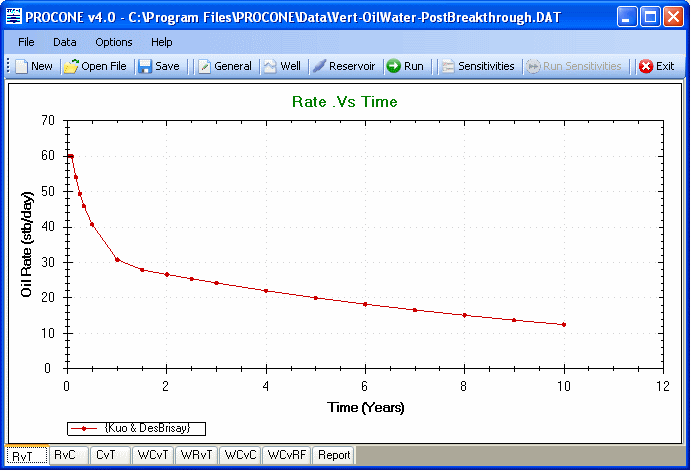Open the File menu

[x=26, y=42]
